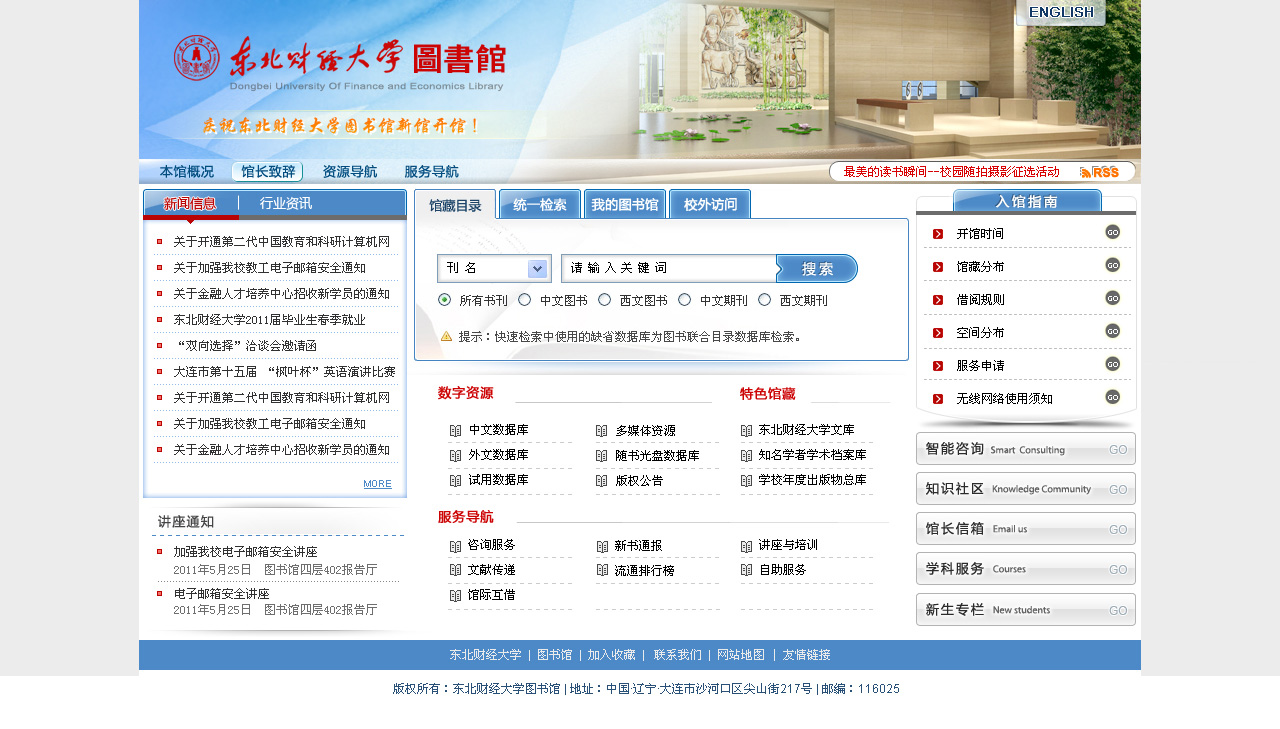
Task: Switch to the 行业资讯 tab
Action: point(286,204)
